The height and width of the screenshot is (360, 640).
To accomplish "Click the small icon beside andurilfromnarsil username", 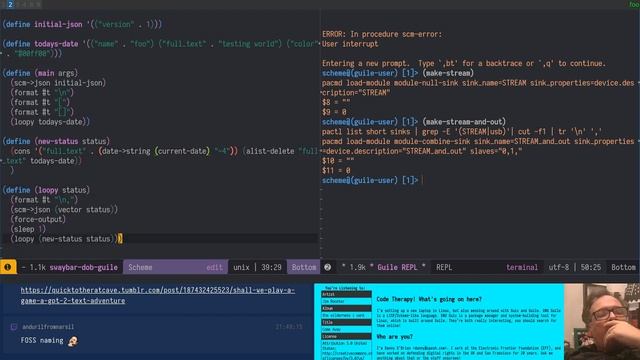I will tap(14, 327).
